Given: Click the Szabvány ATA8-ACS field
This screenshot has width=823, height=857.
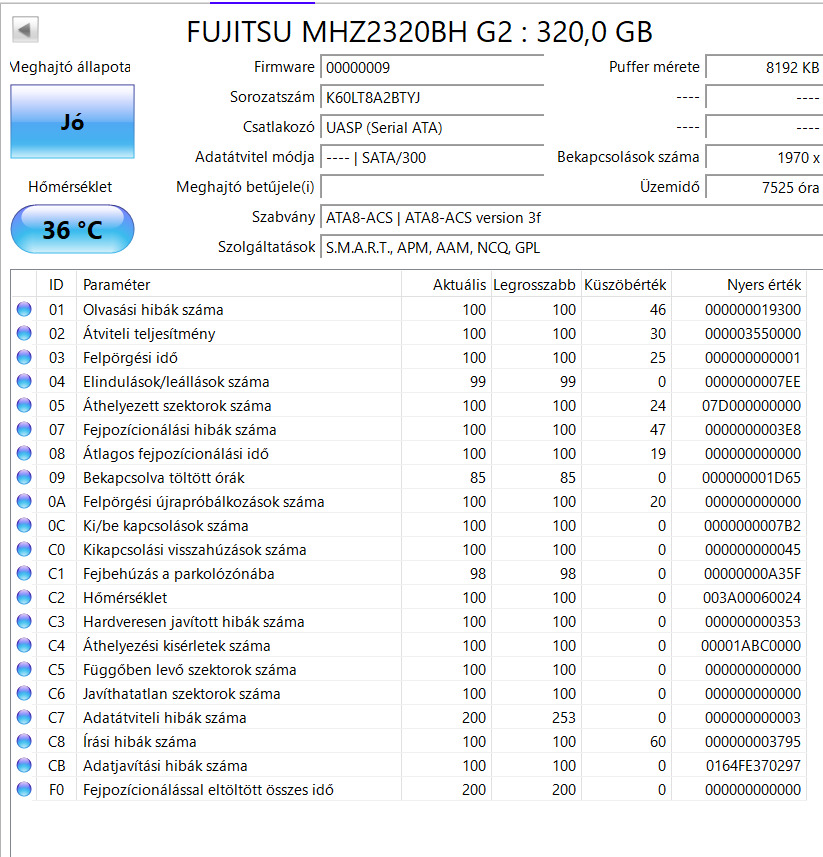Looking at the screenshot, I should [x=570, y=217].
